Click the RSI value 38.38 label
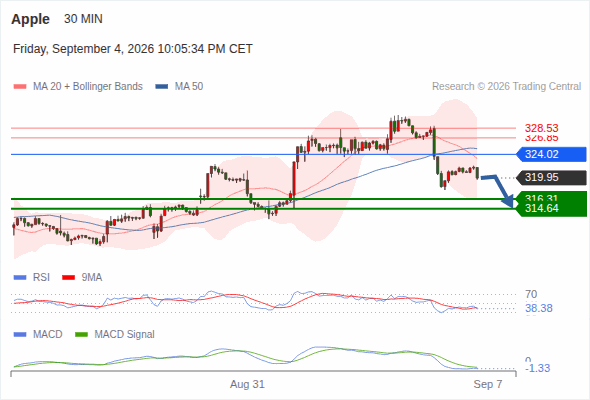590x400 pixels. (x=539, y=309)
